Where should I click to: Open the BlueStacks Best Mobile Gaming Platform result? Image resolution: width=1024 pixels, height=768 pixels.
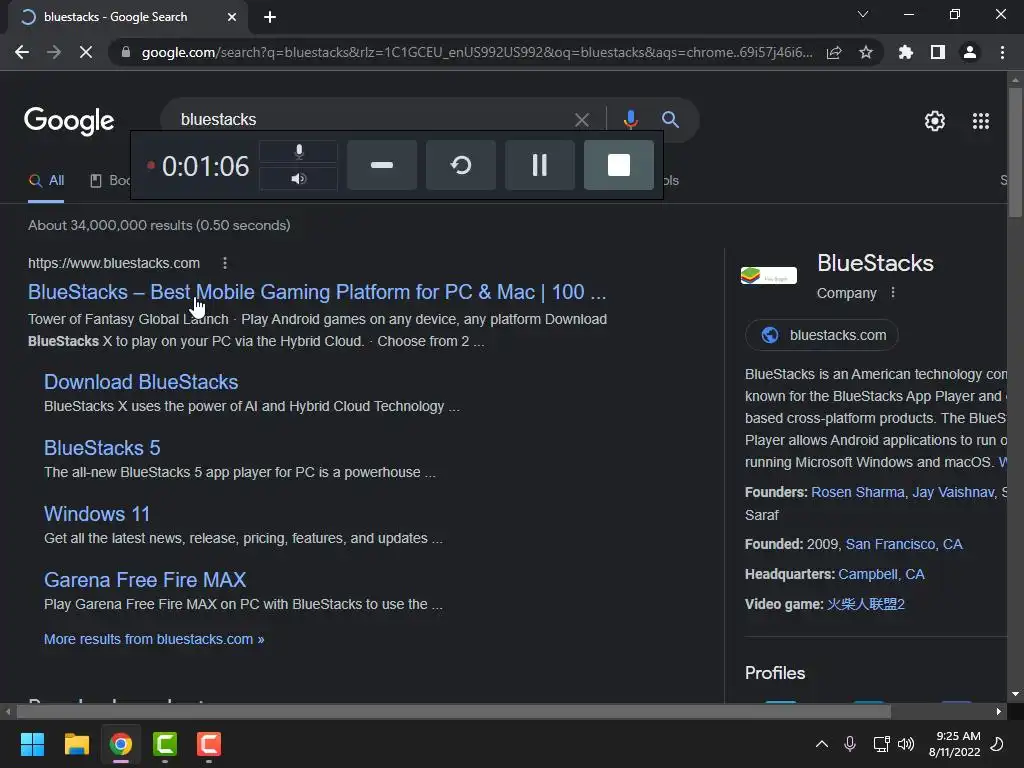coord(317,292)
